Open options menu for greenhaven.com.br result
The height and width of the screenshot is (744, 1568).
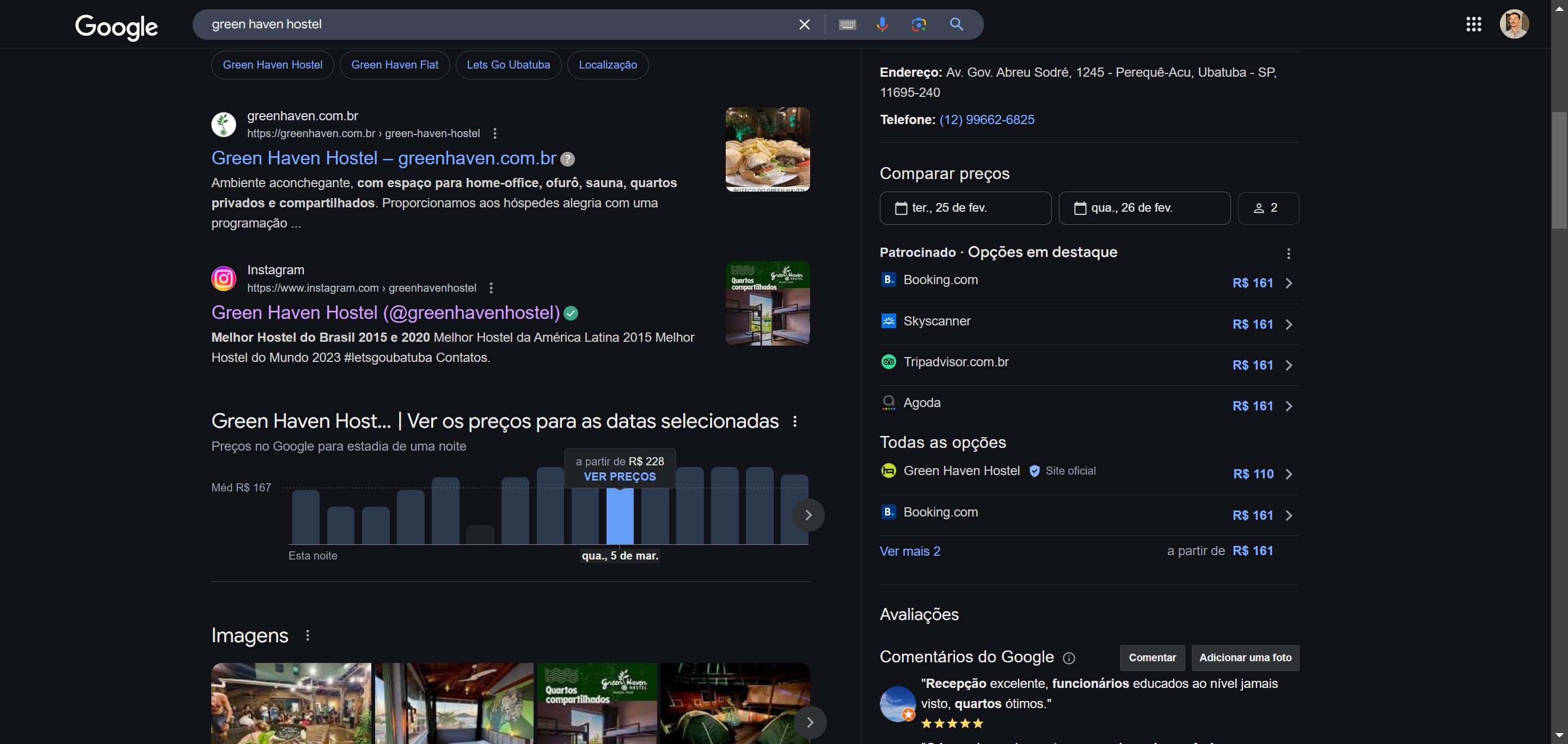pos(495,133)
